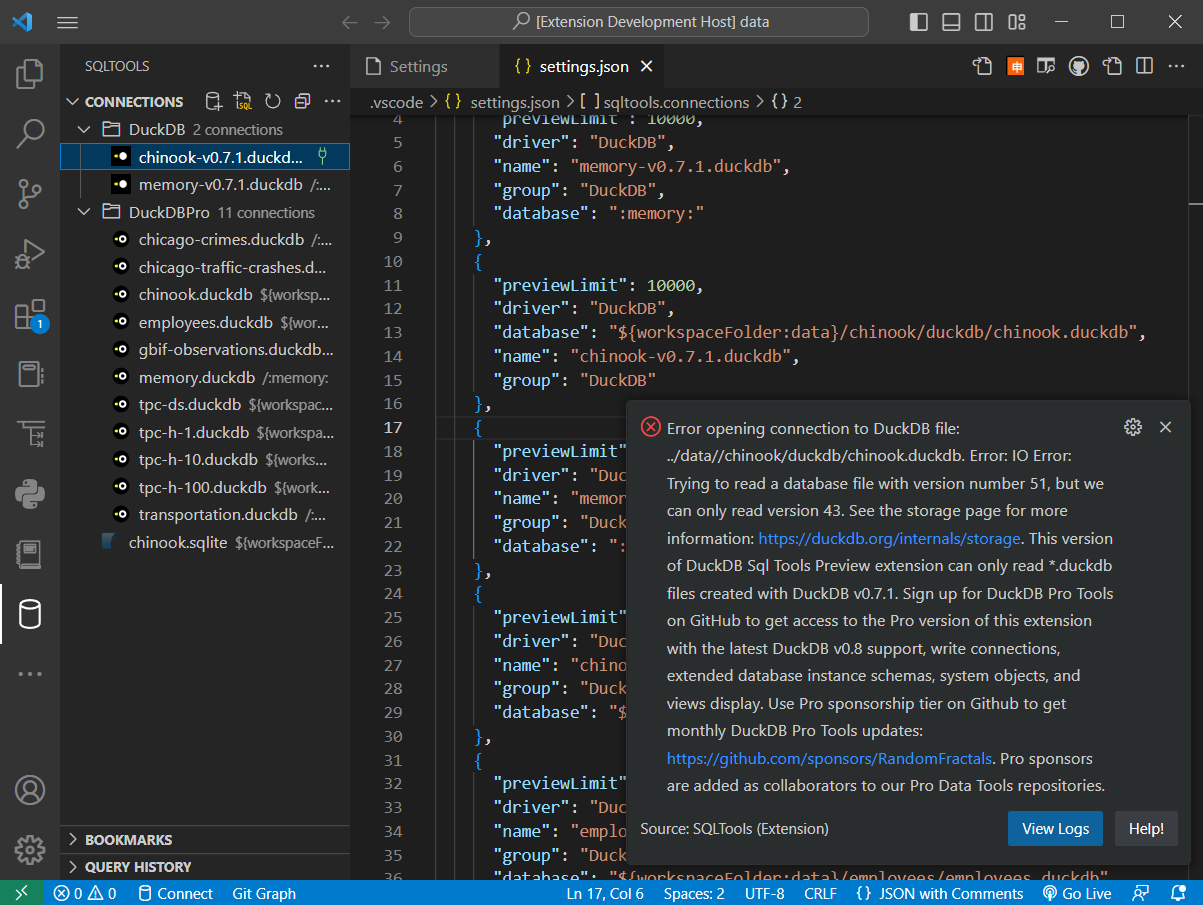Open the GitHub sponsors RandomFractals link
This screenshot has height=905, width=1203.
coord(829,758)
